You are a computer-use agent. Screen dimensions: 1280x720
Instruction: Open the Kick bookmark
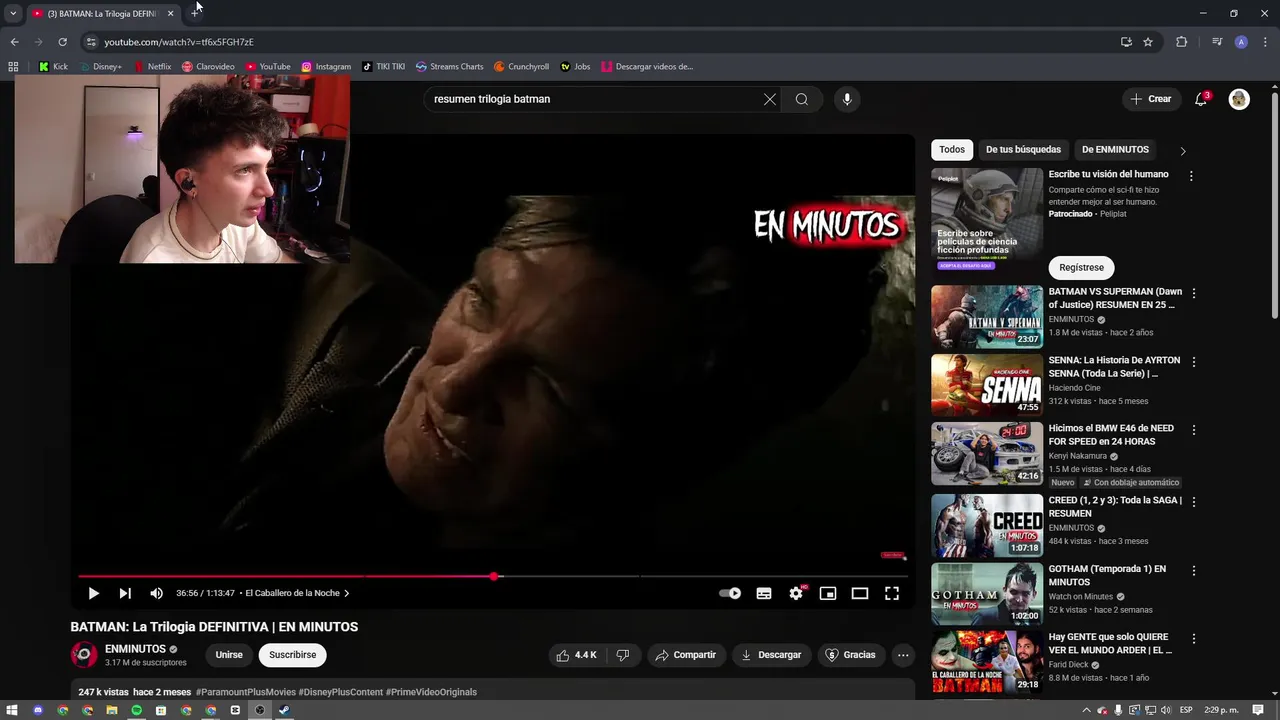(53, 67)
